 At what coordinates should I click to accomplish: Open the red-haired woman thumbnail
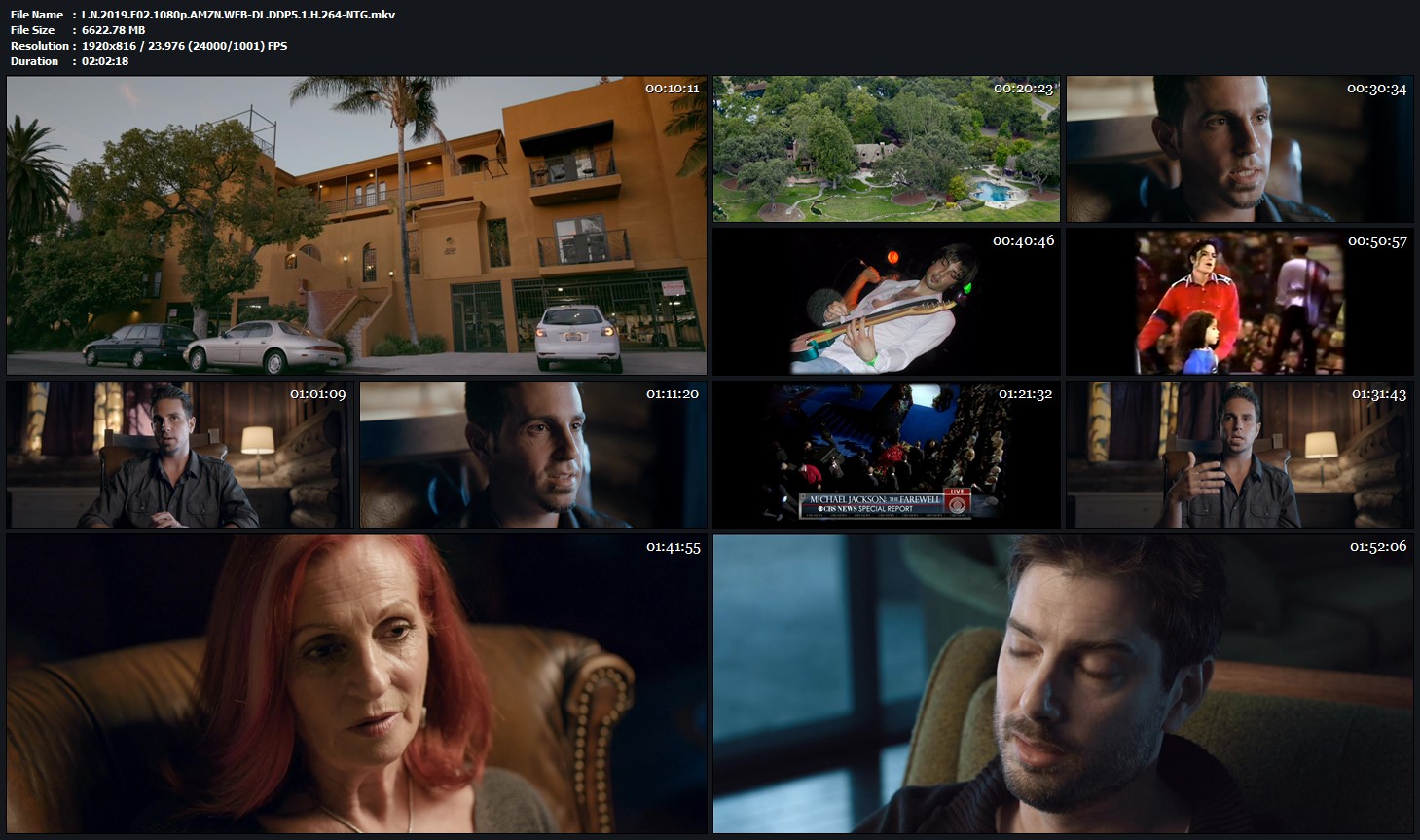[x=356, y=683]
